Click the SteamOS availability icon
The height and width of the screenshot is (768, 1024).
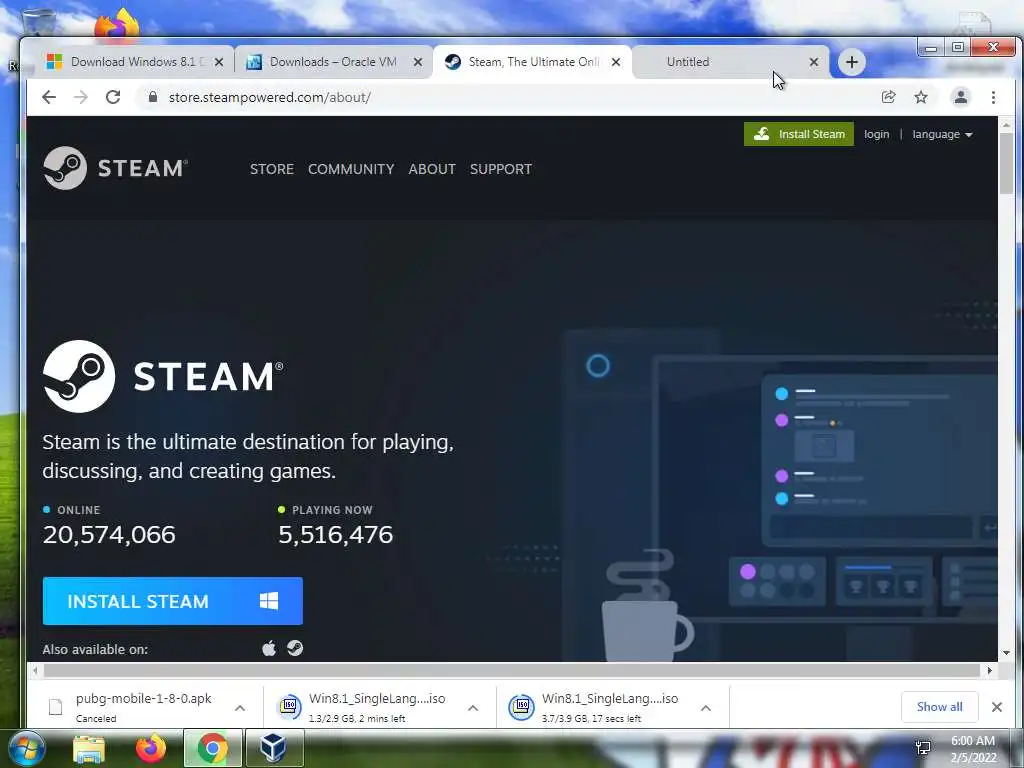pyautogui.click(x=295, y=648)
